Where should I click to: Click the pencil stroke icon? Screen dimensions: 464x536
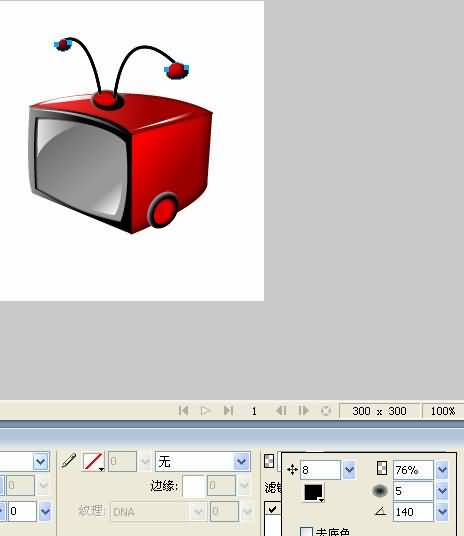[69, 461]
